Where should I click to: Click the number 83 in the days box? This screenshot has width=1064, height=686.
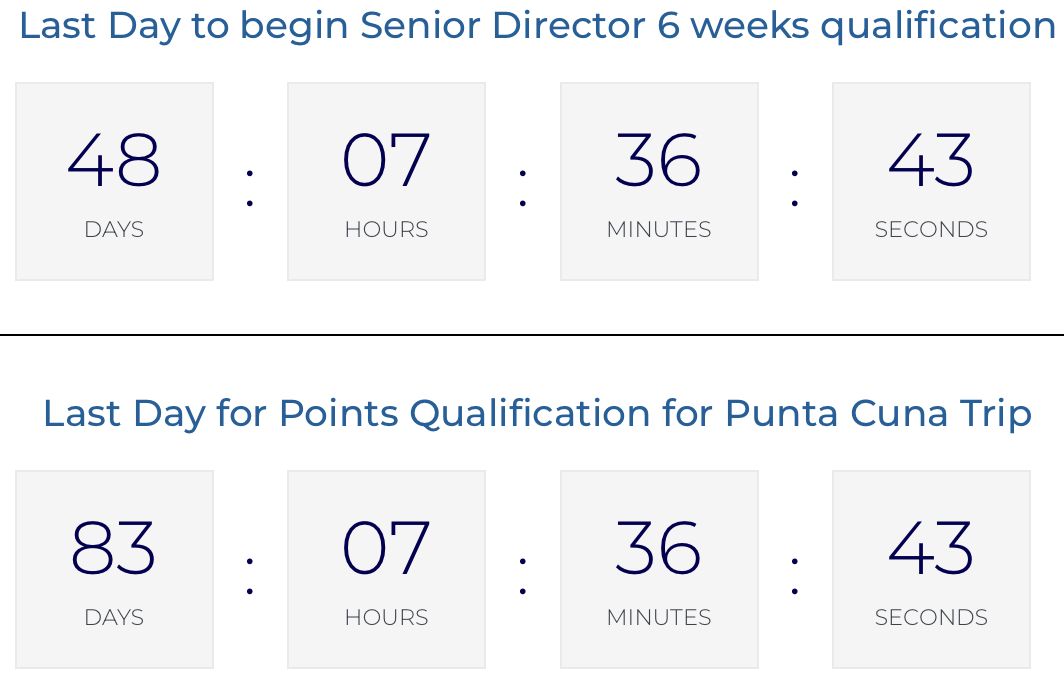(x=114, y=548)
